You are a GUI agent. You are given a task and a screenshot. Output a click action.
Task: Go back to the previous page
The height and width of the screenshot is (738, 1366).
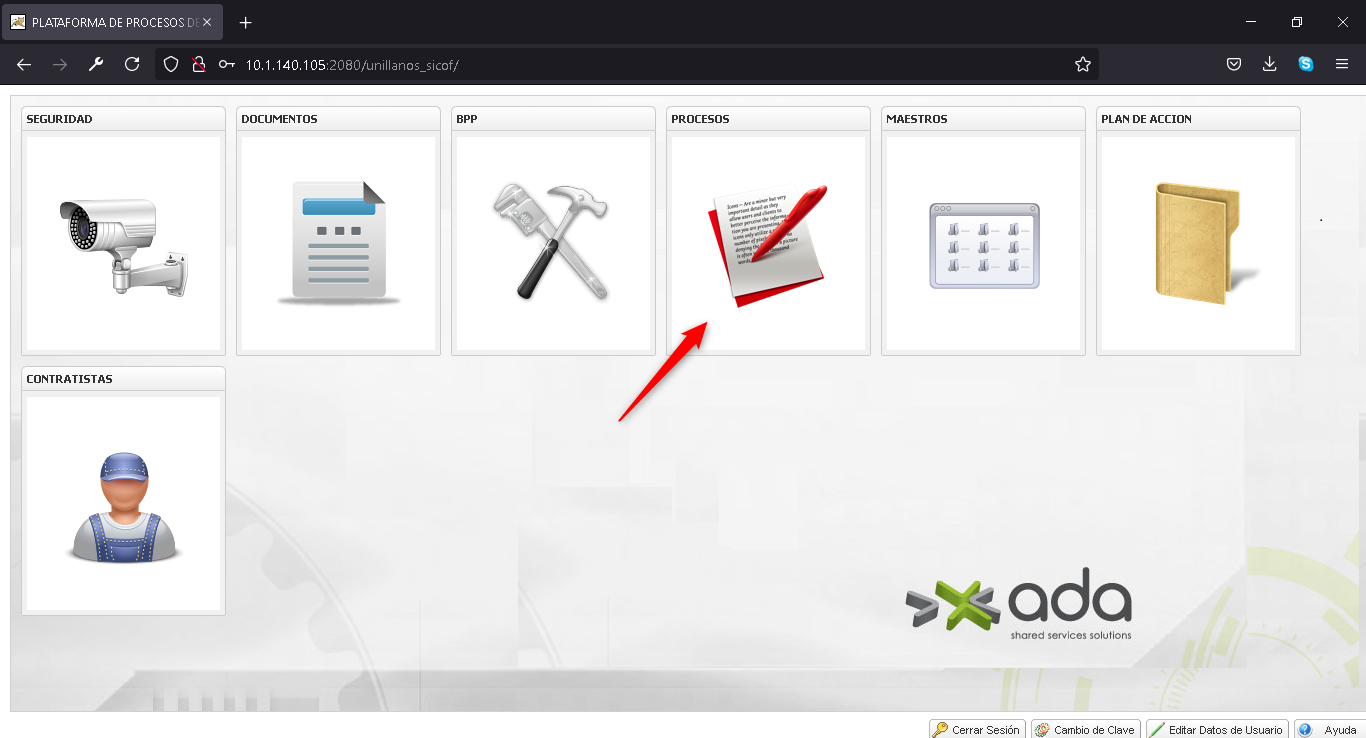[x=24, y=64]
